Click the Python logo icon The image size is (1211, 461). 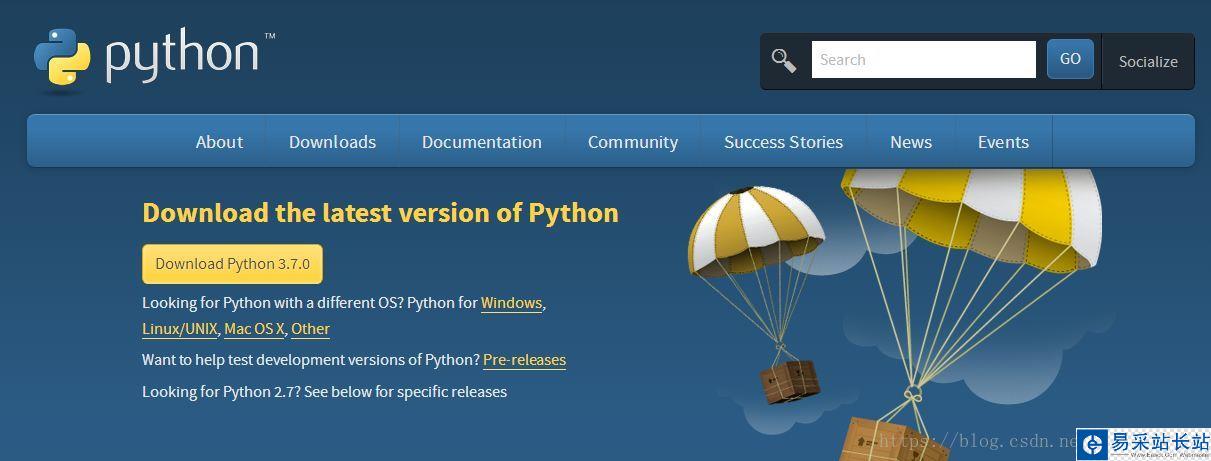tap(62, 58)
